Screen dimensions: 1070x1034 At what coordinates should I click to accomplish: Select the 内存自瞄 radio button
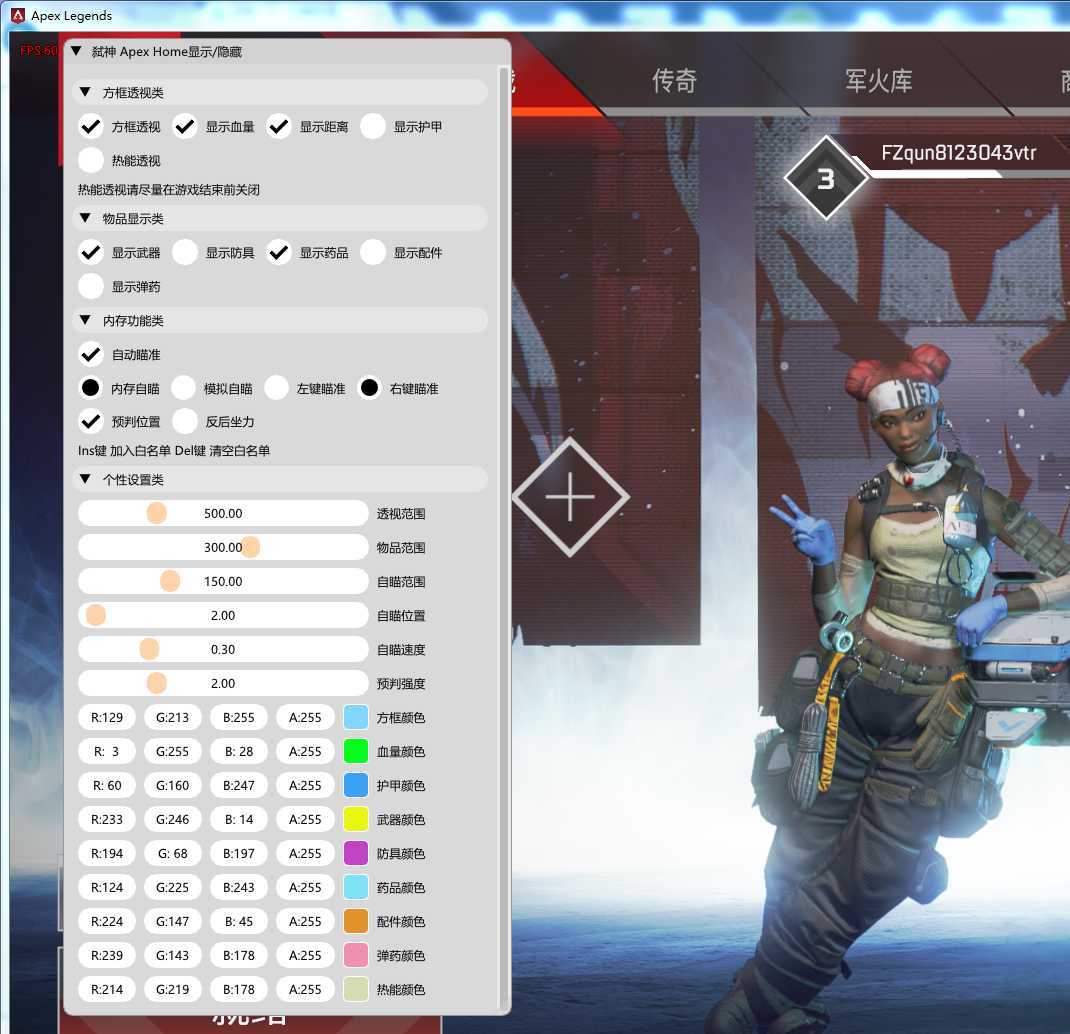coord(90,388)
